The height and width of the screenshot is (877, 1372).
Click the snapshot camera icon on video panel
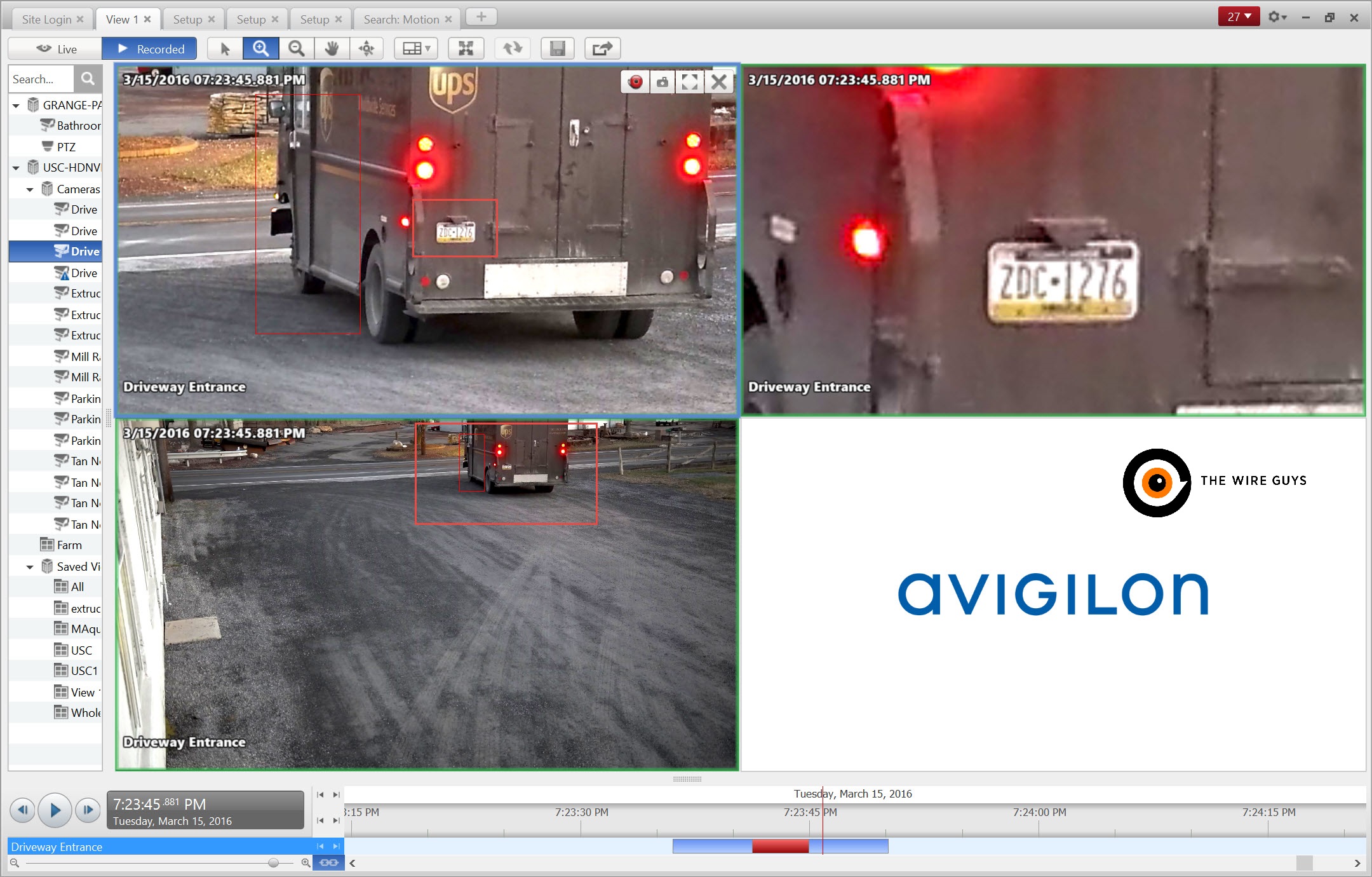tap(662, 82)
